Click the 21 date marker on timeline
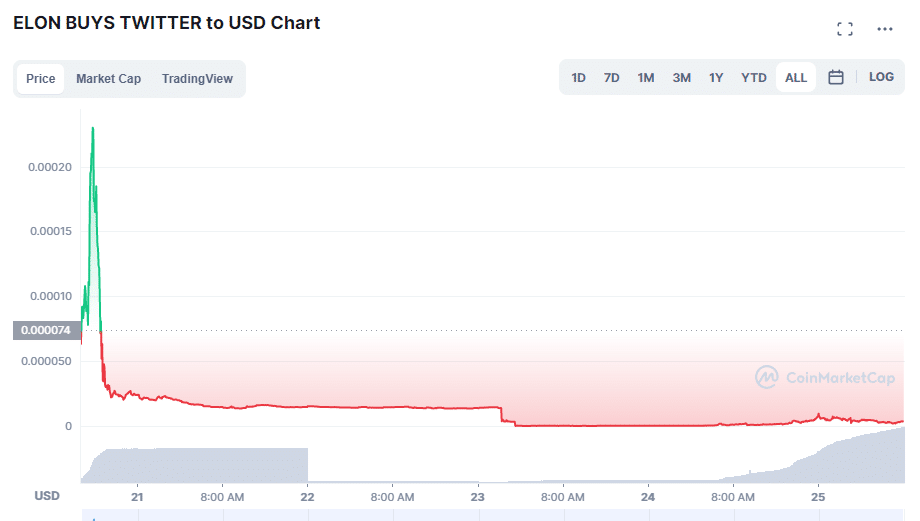 [138, 496]
